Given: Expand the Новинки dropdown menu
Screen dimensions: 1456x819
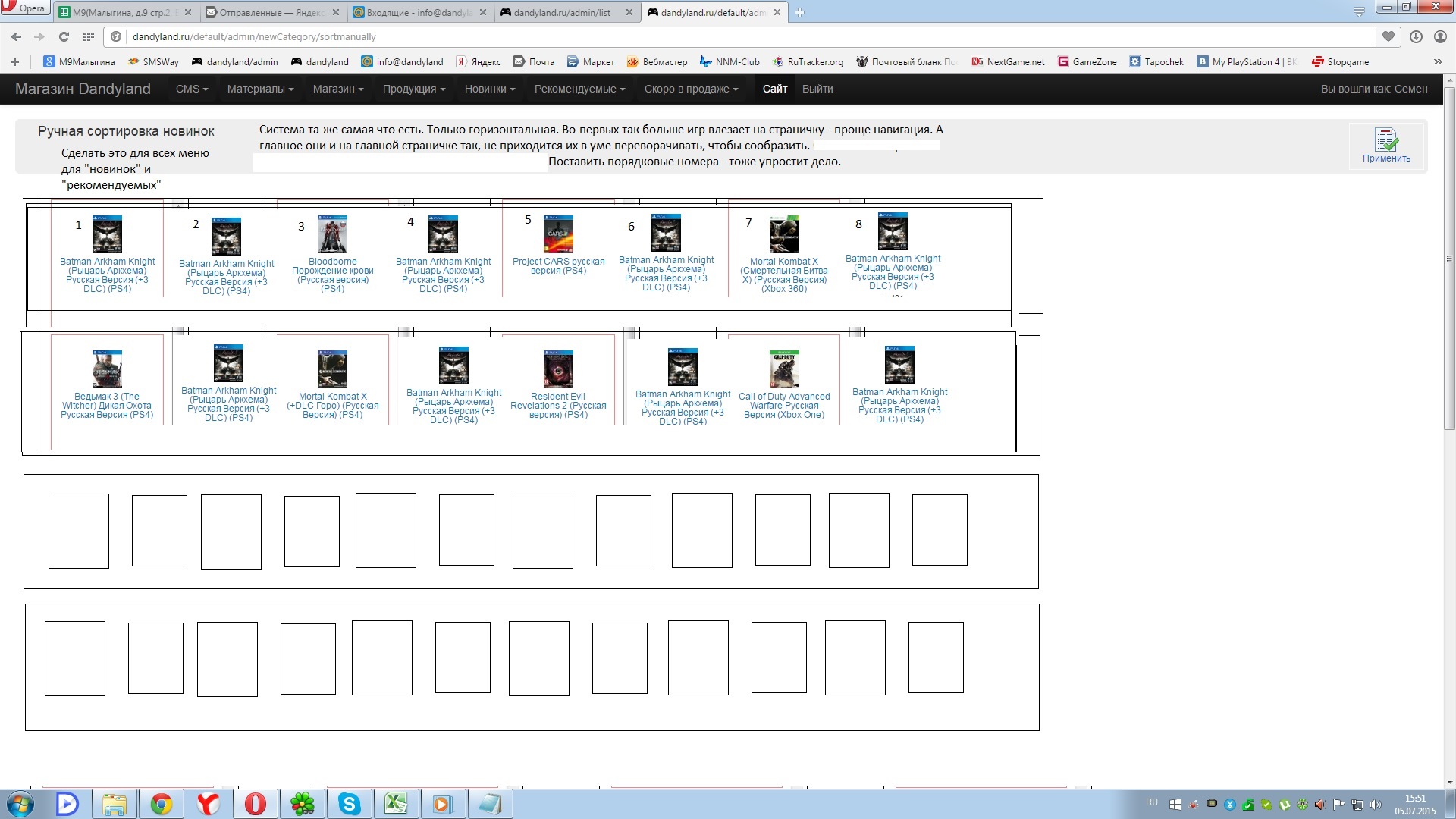Looking at the screenshot, I should 490,89.
